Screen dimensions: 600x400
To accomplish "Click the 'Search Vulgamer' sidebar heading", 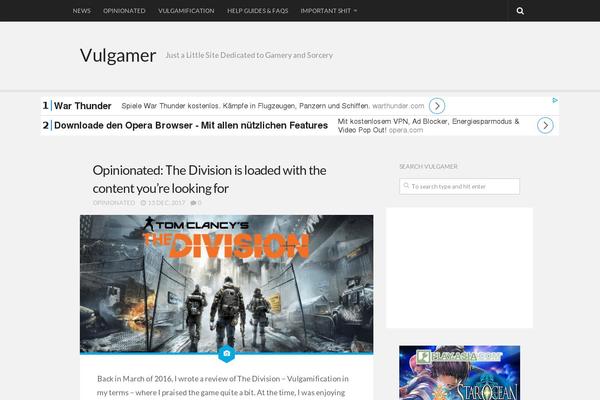I will point(429,167).
